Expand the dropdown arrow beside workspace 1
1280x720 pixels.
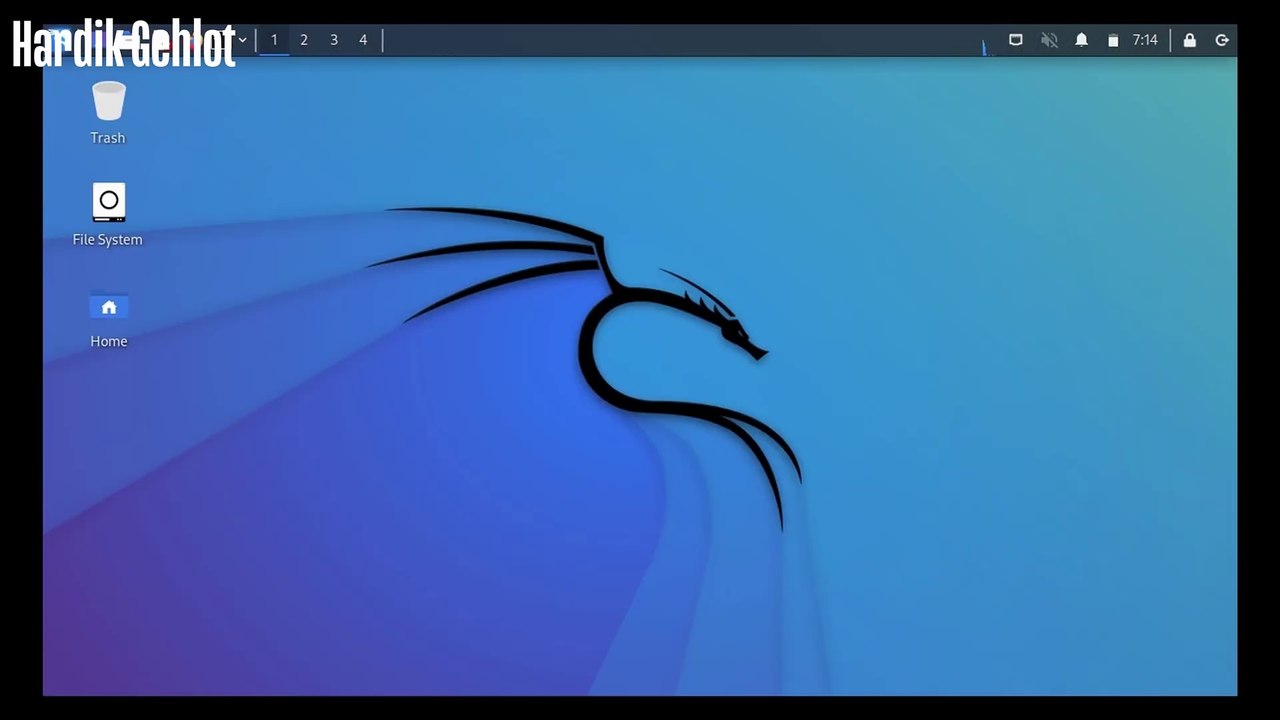pos(242,40)
